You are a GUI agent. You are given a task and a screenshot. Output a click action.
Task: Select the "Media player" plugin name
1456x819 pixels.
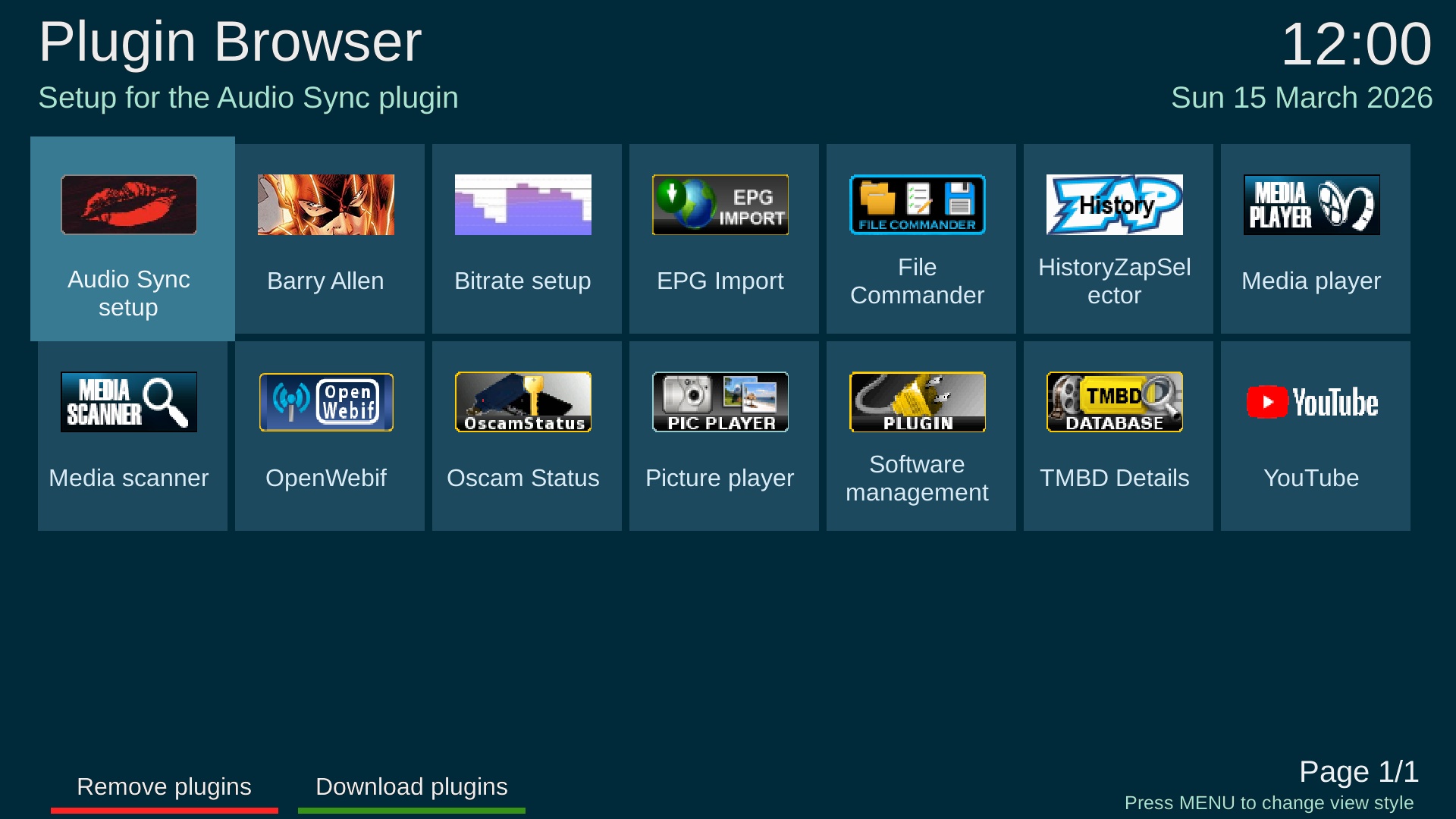(1312, 281)
